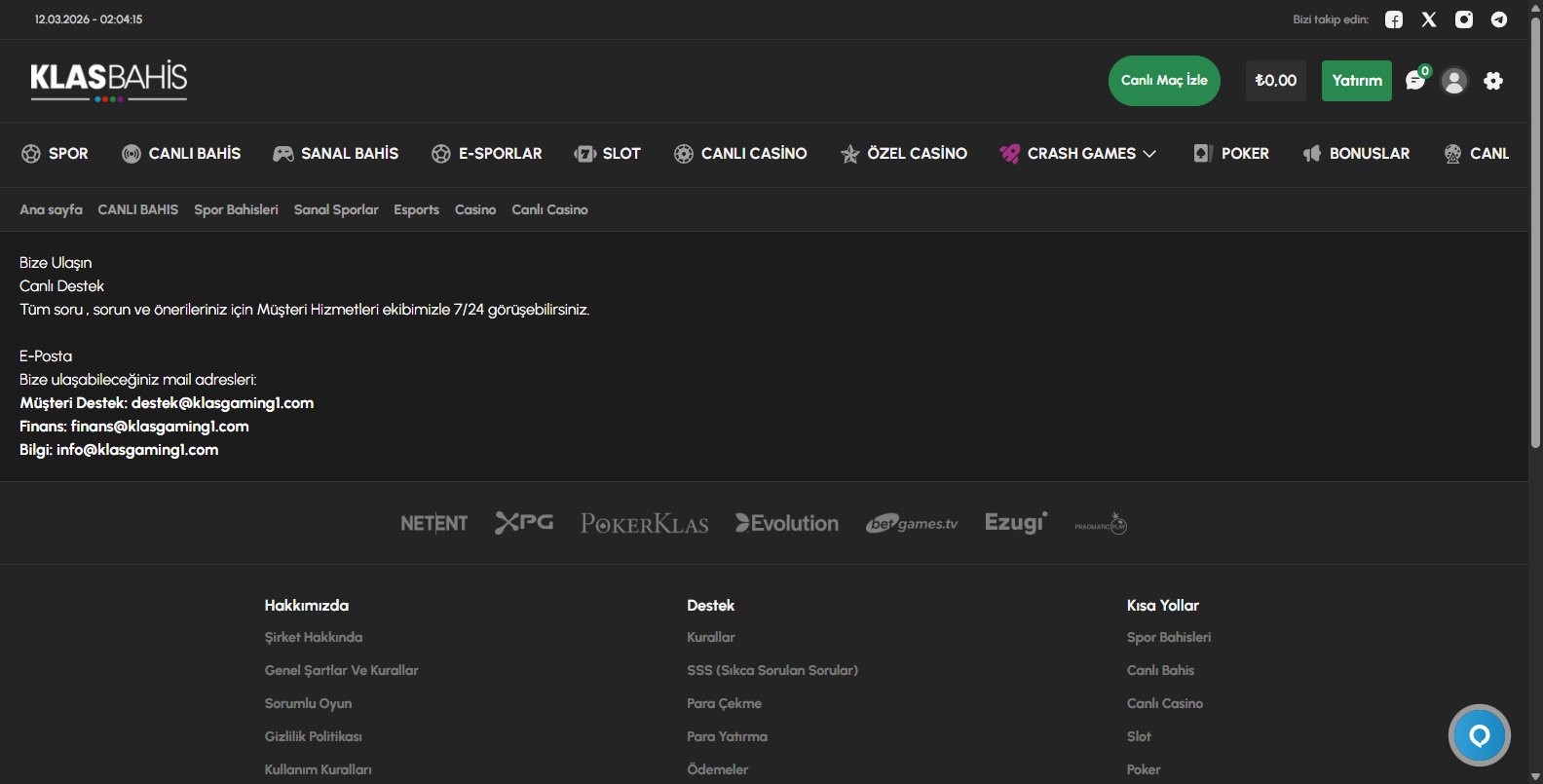Open the messages chat bubble icon
The height and width of the screenshot is (784, 1543).
tap(1415, 81)
